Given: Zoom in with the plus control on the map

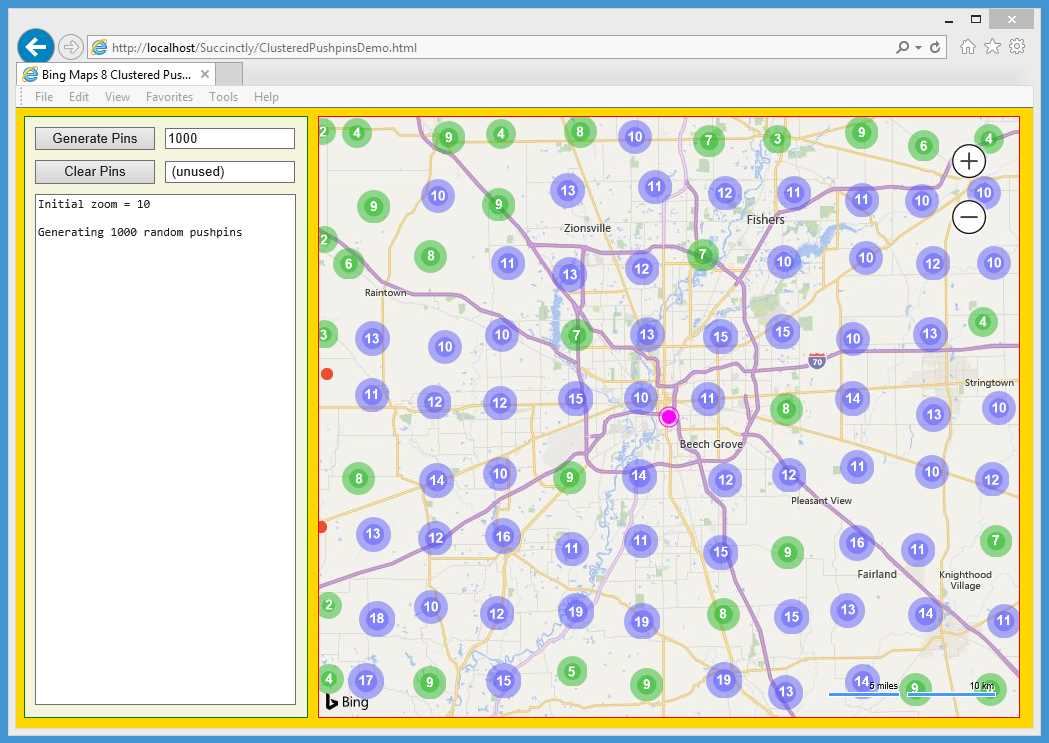Looking at the screenshot, I should pyautogui.click(x=967, y=160).
